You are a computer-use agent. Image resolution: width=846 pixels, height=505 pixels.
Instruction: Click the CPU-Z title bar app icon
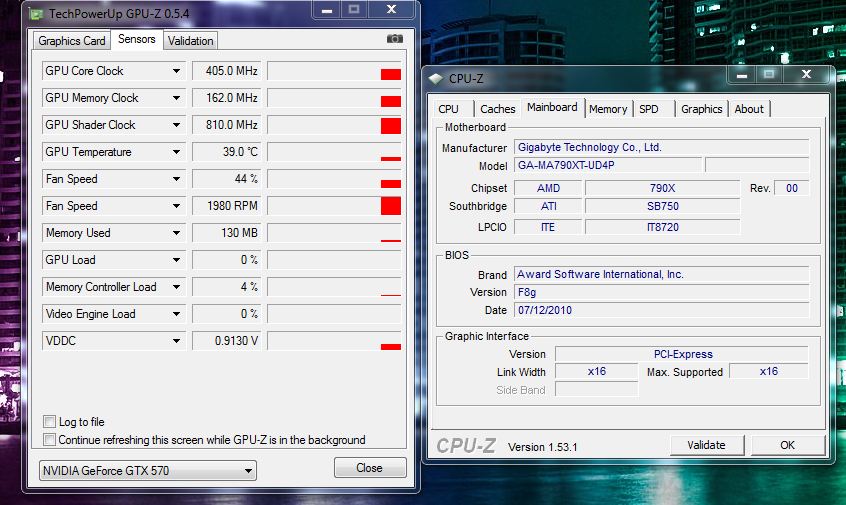(x=435, y=79)
